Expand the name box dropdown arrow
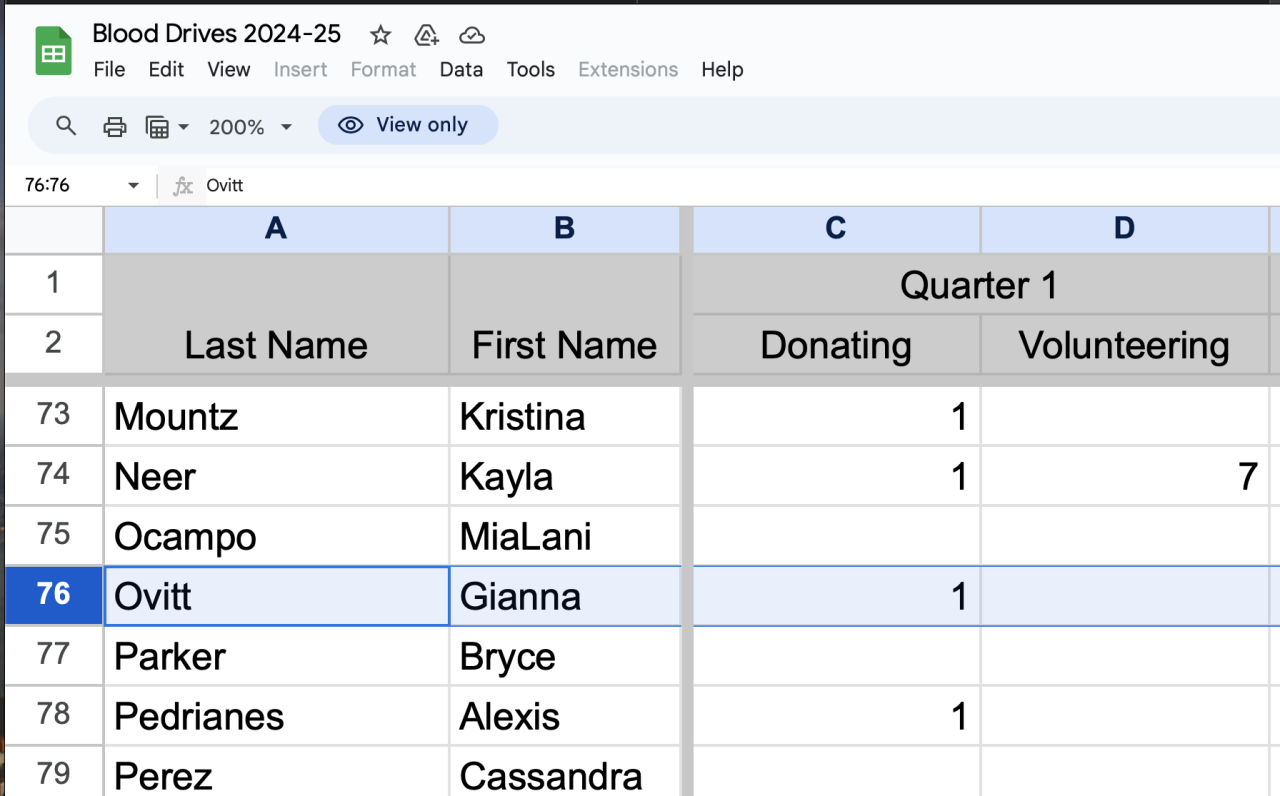The height and width of the screenshot is (796, 1280). (133, 186)
